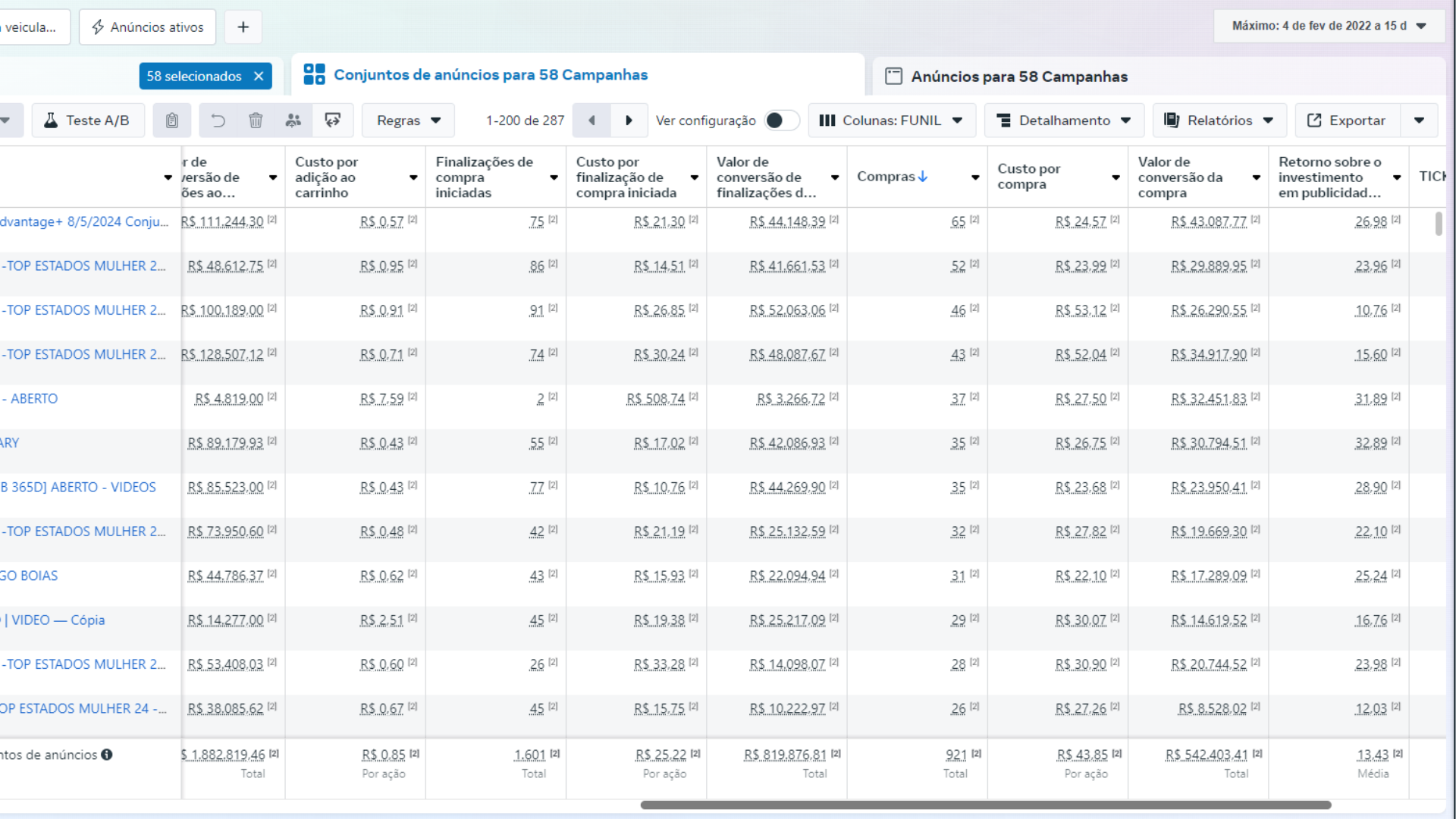
Task: Expand the arrow next to Exportar
Action: pos(1419,121)
